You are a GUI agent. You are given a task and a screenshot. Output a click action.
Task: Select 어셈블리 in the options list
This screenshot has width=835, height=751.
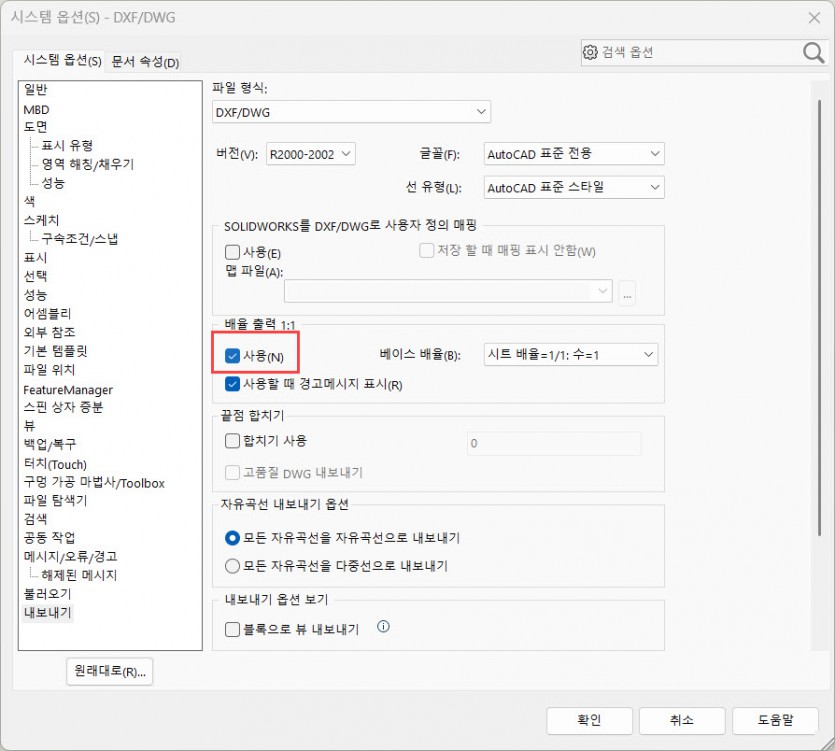pyautogui.click(x=47, y=313)
